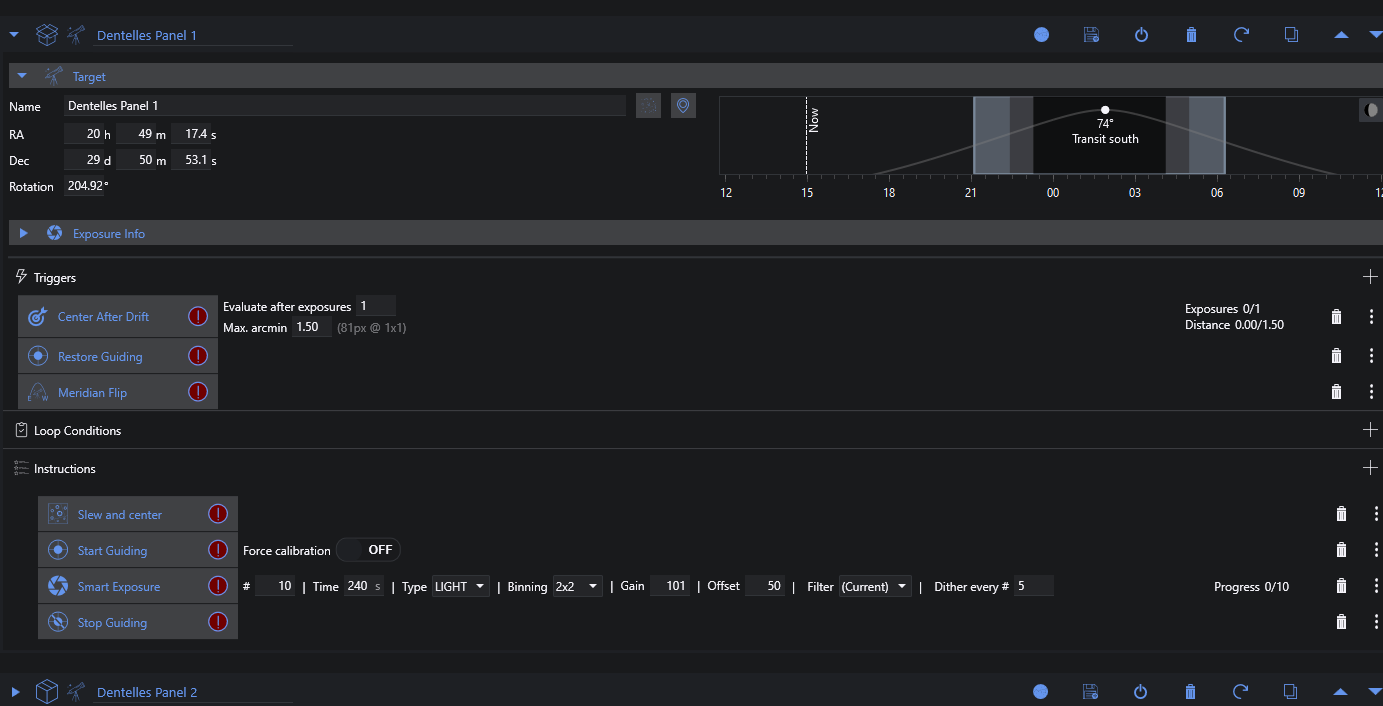Toggle the Start Guiding instruction status icon
The image size is (1383, 706).
pyautogui.click(x=218, y=550)
